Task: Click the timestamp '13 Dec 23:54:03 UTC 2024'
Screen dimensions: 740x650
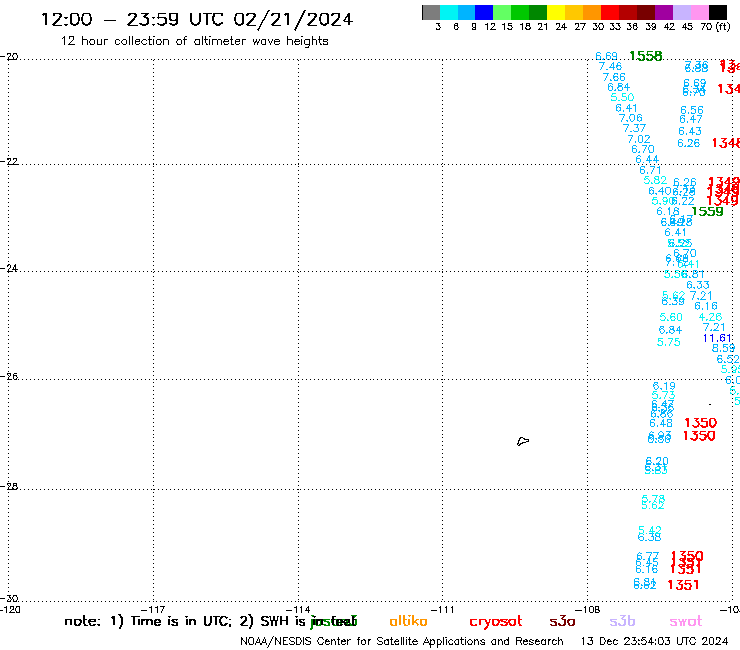Action: click(654, 642)
